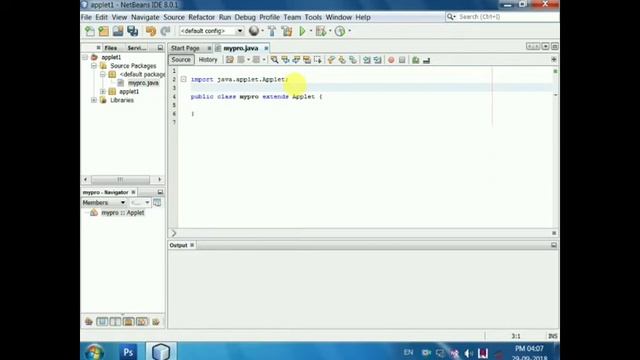Image resolution: width=640 pixels, height=360 pixels.
Task: Click Start Macro Recording red icon
Action: [x=391, y=60]
